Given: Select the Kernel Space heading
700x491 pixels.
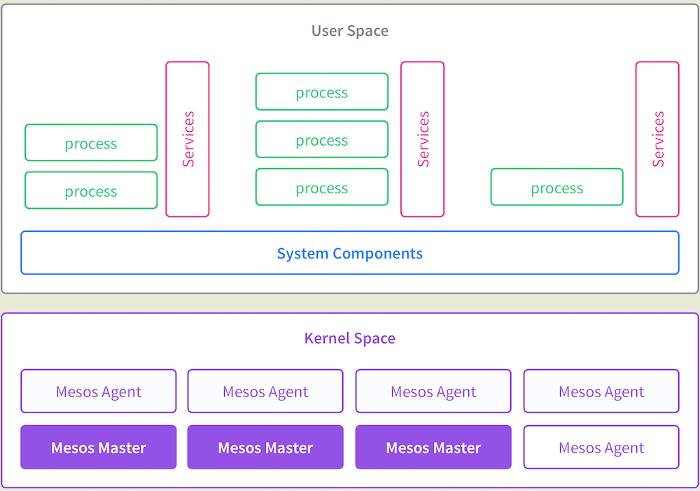Looking at the screenshot, I should (350, 338).
